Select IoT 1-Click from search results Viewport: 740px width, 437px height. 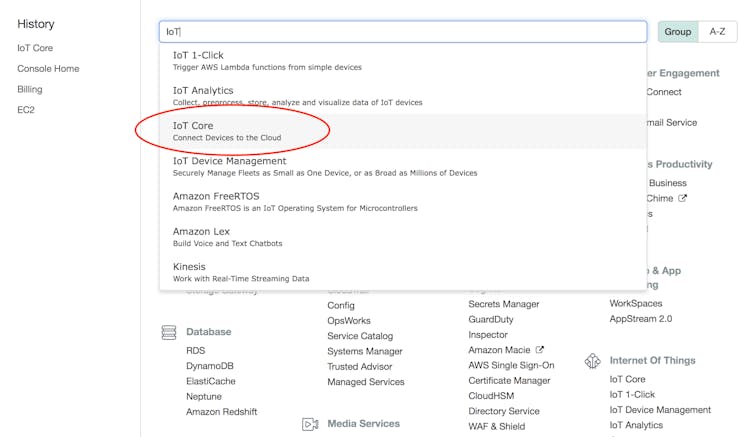coord(403,61)
